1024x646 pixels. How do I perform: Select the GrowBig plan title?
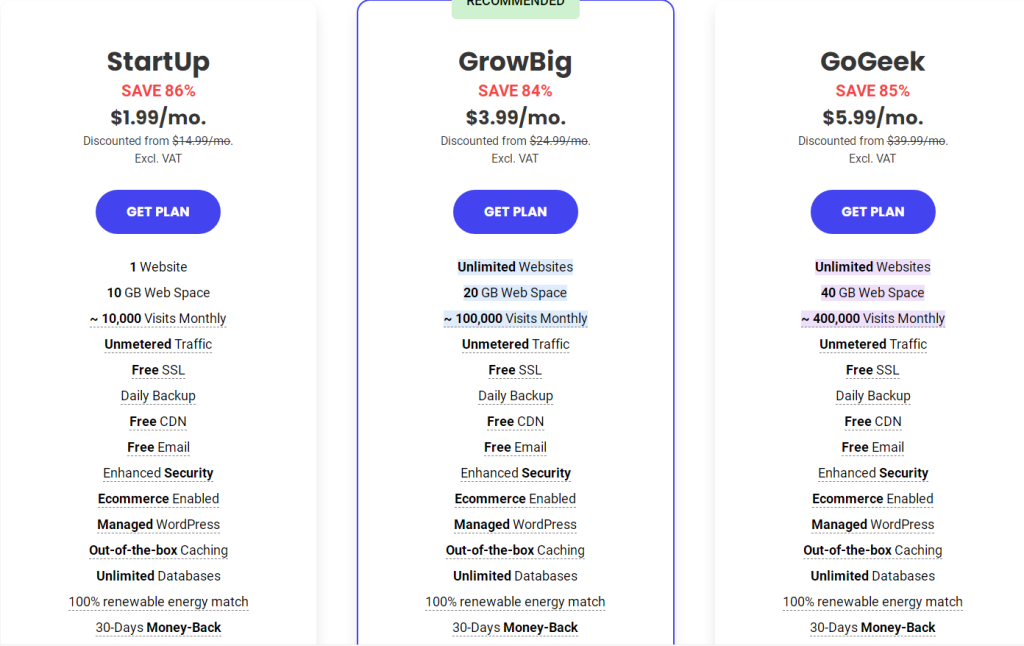(x=515, y=62)
